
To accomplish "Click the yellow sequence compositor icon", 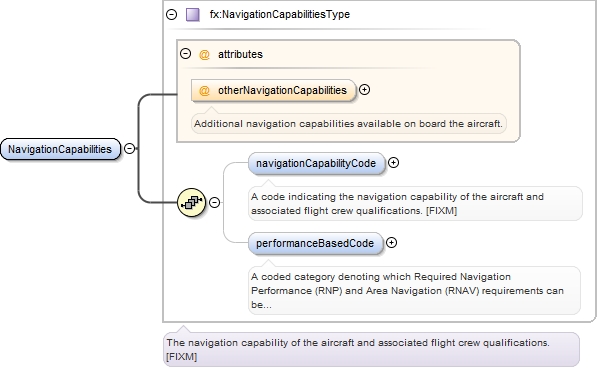I will [x=192, y=202].
